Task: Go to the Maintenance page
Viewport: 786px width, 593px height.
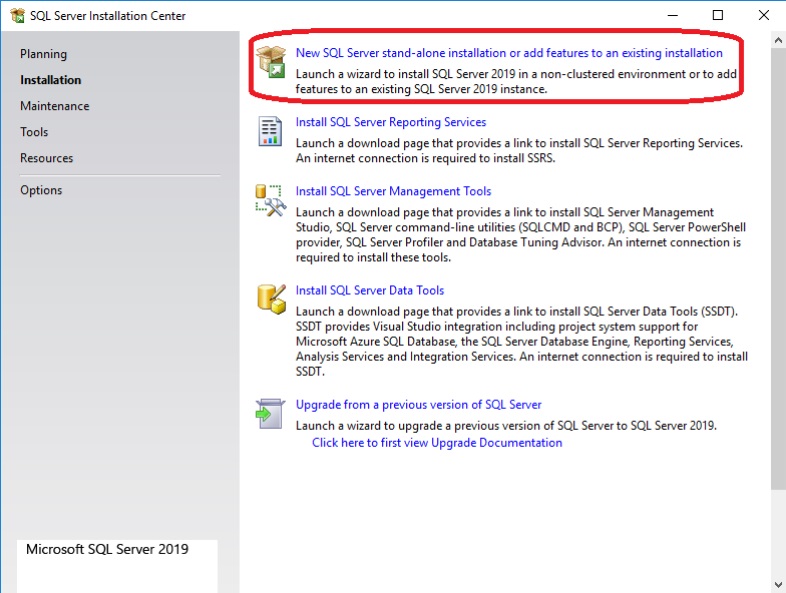Action: [x=55, y=106]
